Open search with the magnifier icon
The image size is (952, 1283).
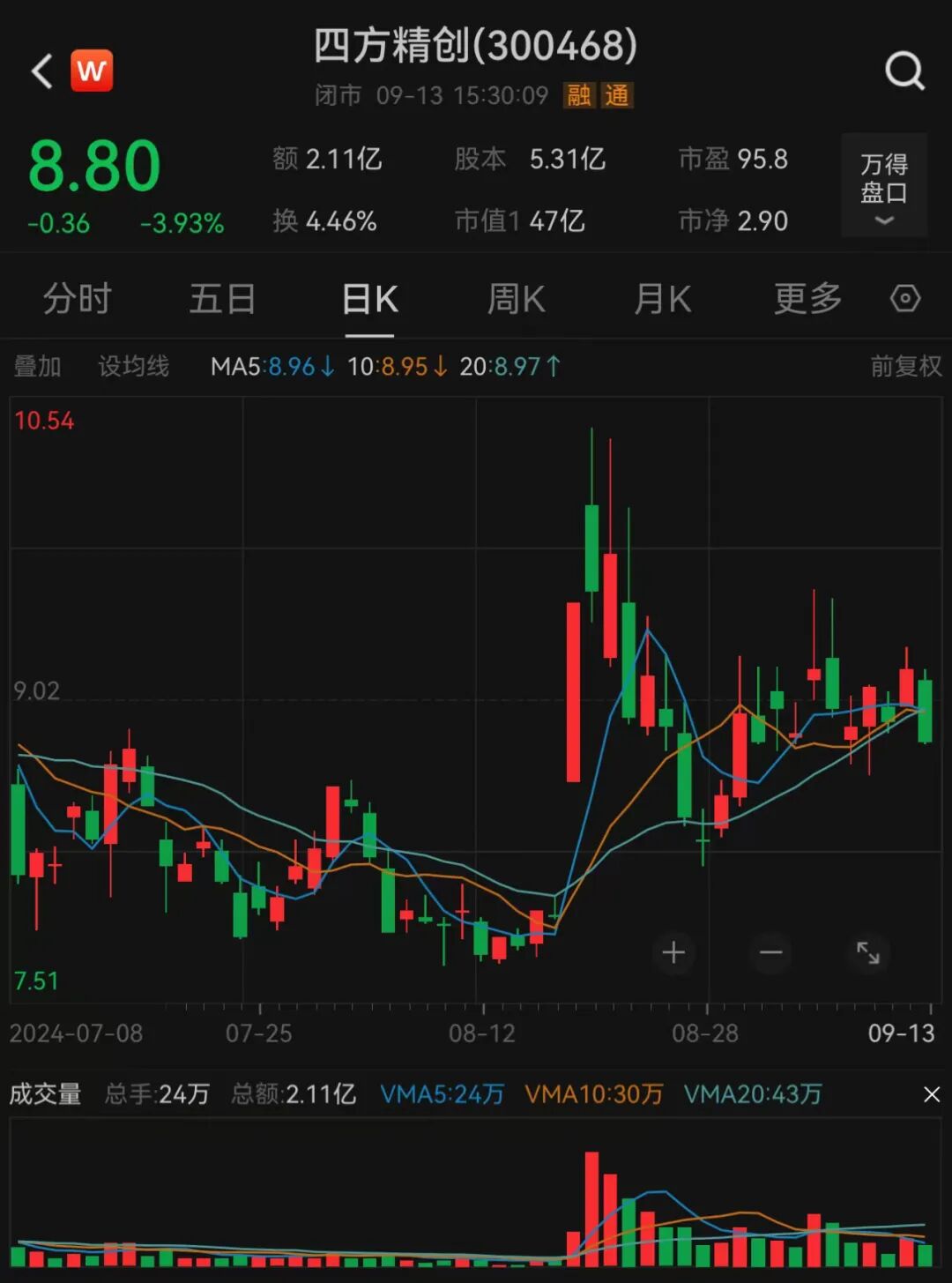pos(904,71)
